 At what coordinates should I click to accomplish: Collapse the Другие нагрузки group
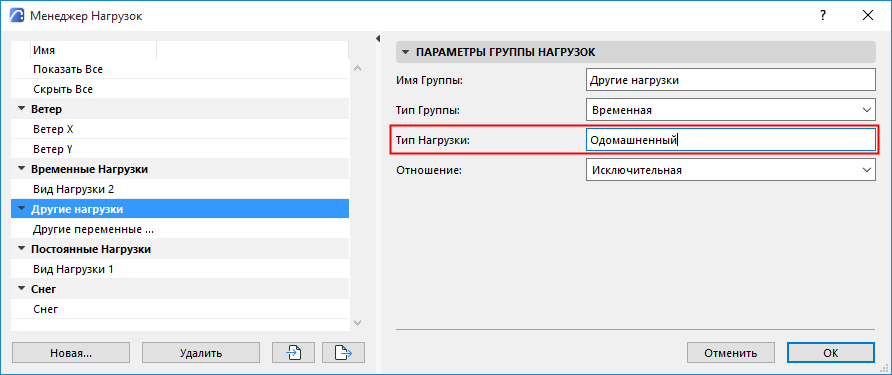[22, 209]
